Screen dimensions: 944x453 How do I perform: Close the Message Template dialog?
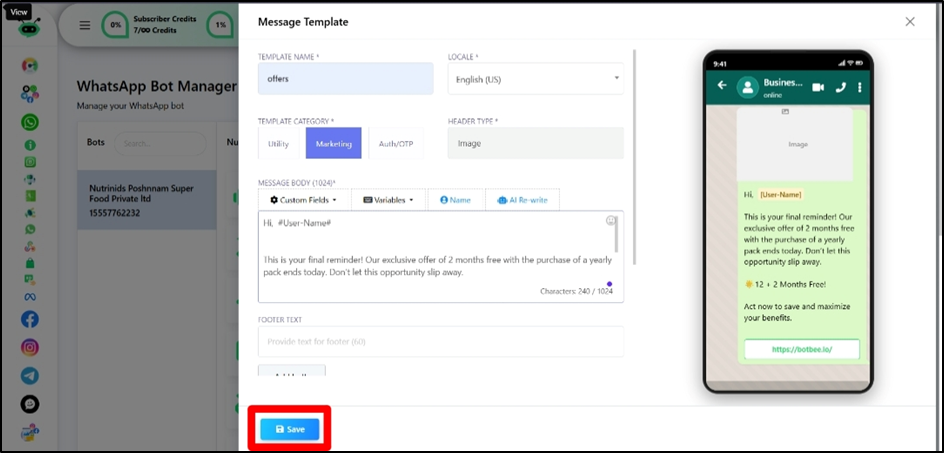[x=909, y=22]
